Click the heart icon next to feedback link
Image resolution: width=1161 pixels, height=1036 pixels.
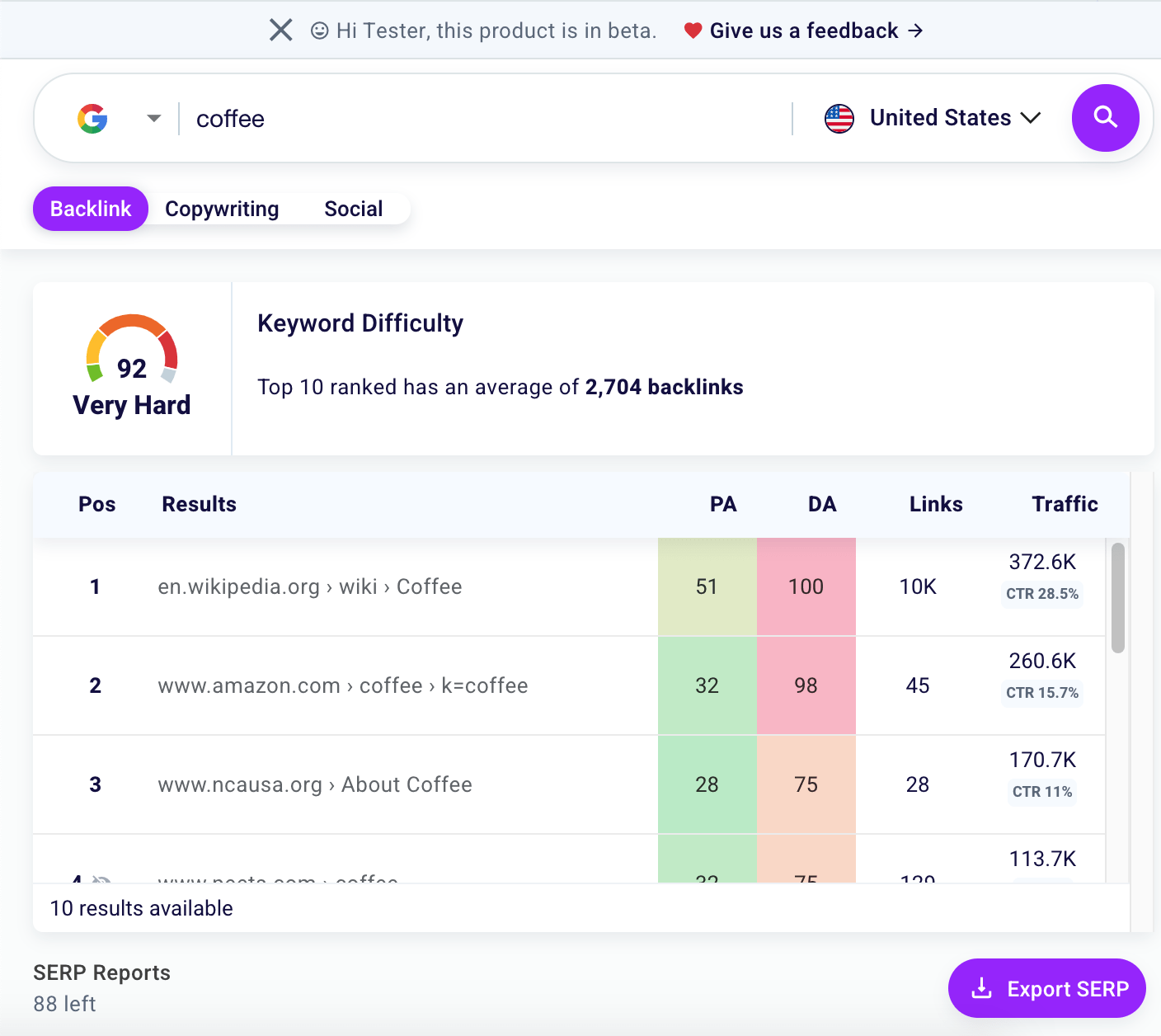693,30
